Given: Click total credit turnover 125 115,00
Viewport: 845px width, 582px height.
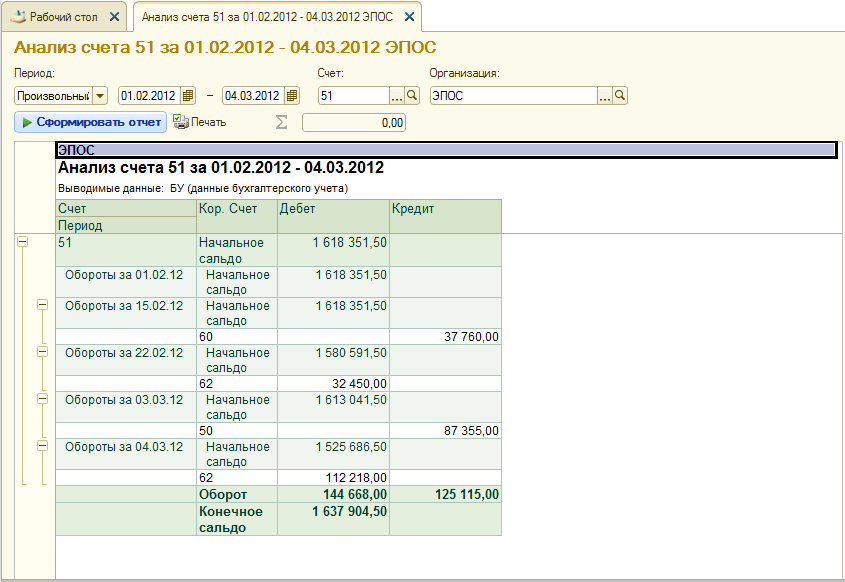Looking at the screenshot, I should (467, 494).
